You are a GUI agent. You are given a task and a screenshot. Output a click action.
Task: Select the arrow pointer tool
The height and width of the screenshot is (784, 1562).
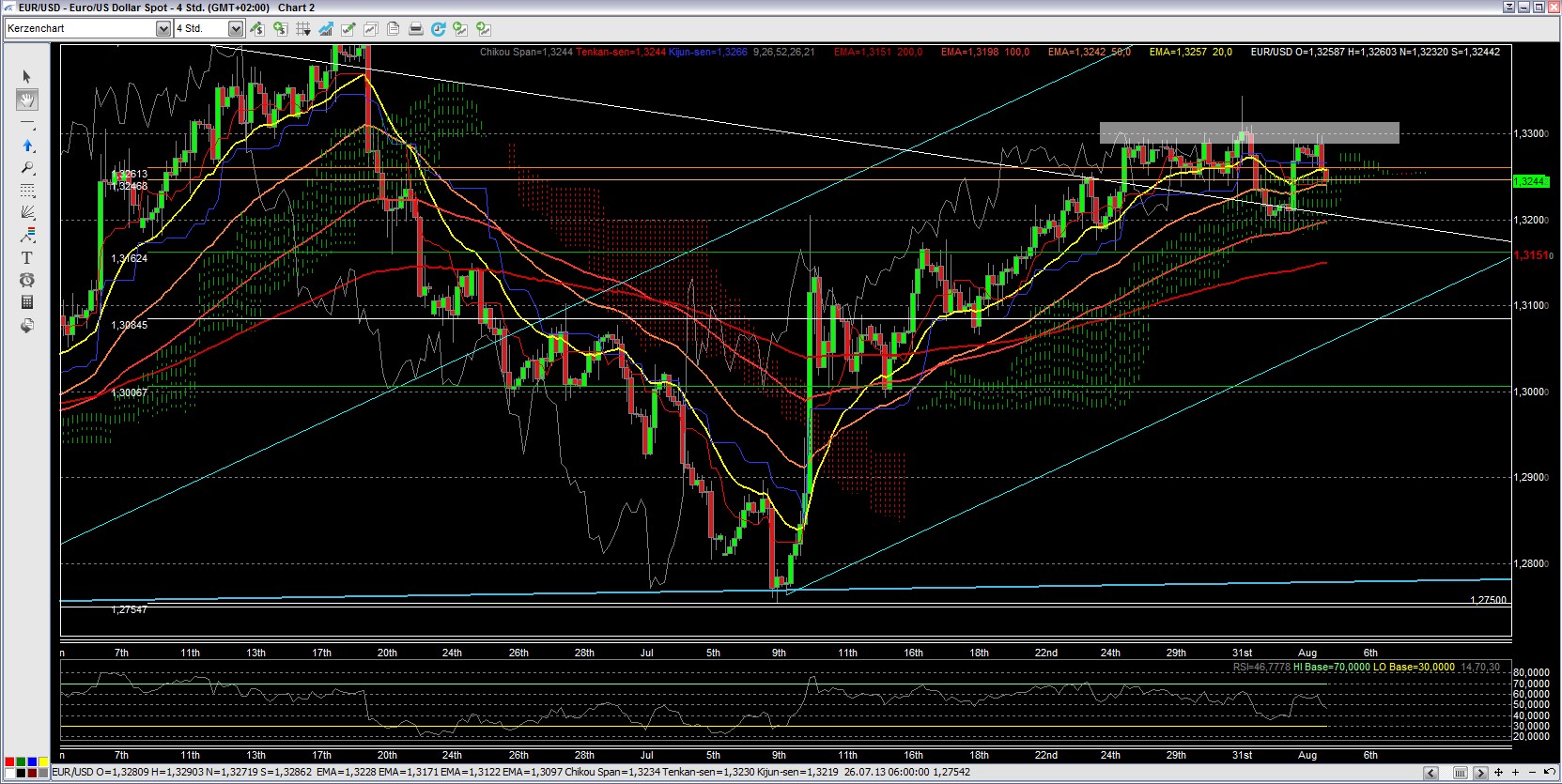26,76
